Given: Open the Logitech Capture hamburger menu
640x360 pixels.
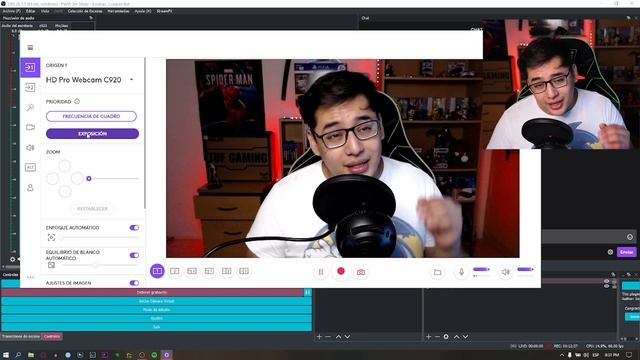Looking at the screenshot, I should tap(30, 47).
